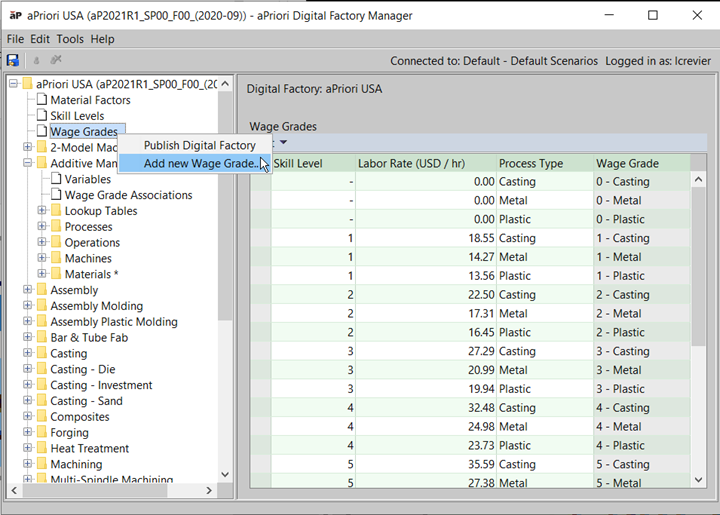Select the Casting tree item
Screen dimensions: 720x515
68,353
